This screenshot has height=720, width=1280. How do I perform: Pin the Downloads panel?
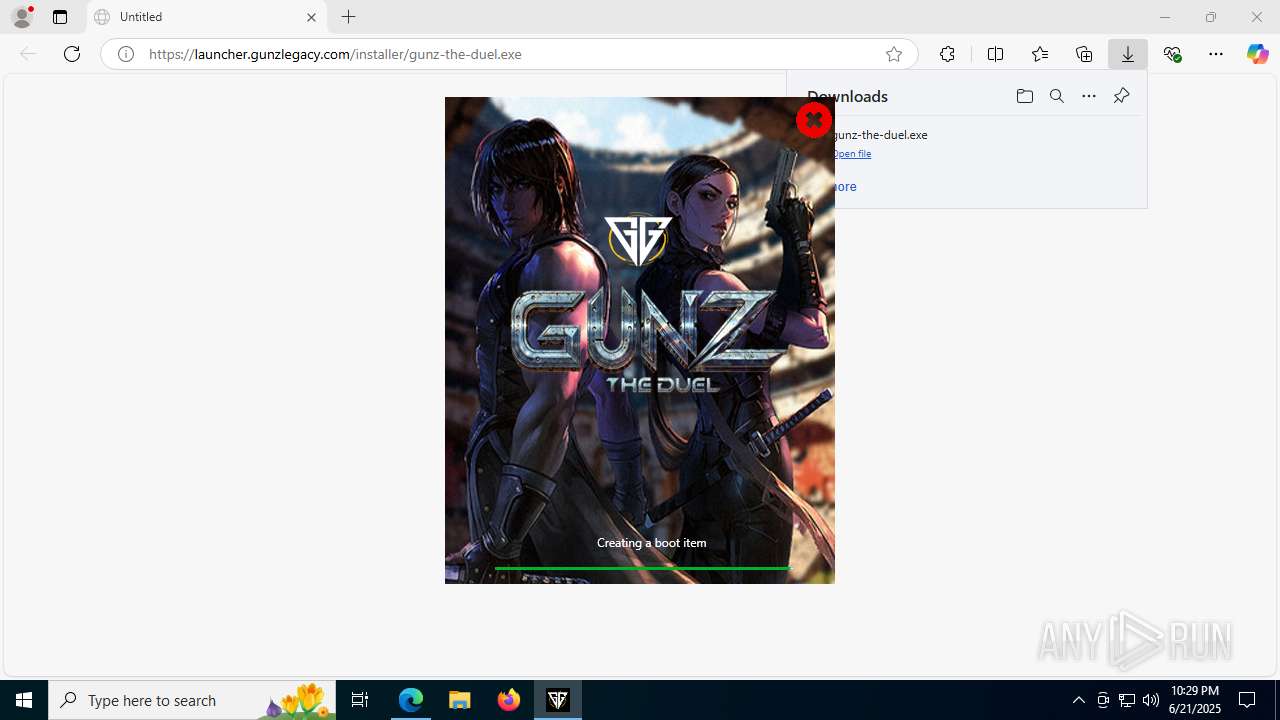tap(1121, 96)
